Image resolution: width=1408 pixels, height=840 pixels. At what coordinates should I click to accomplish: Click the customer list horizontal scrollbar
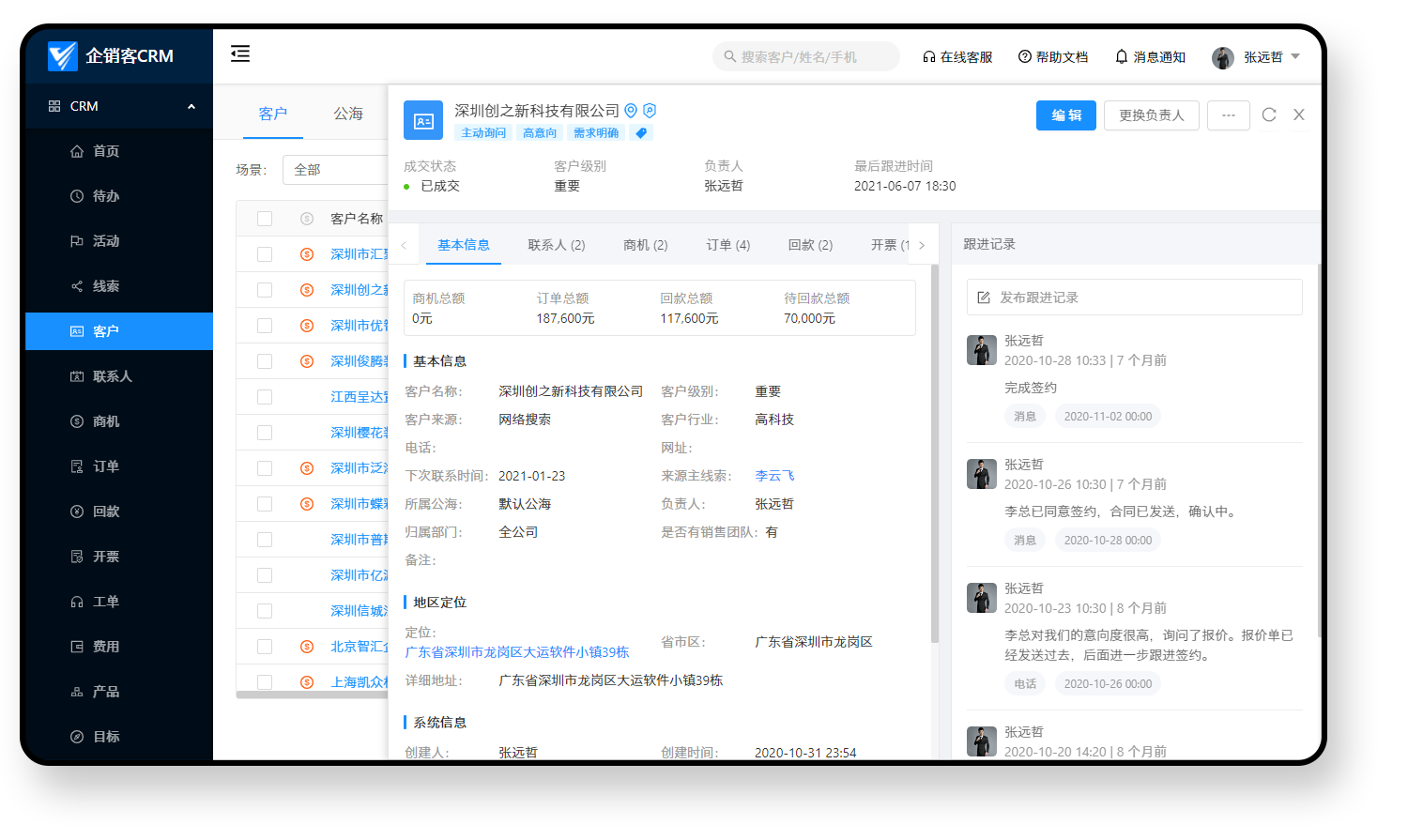313,695
